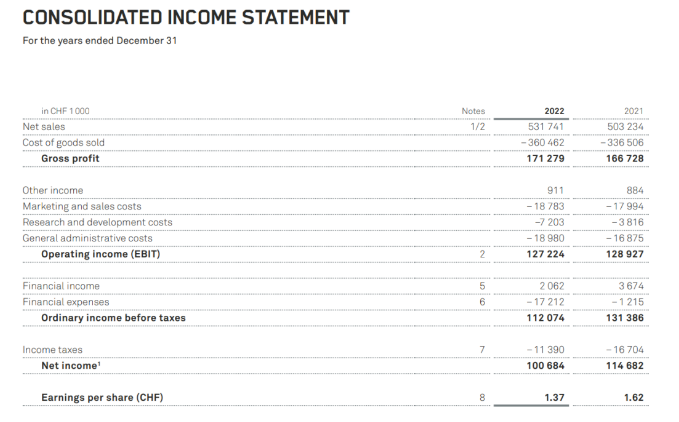679x422 pixels.
Task: Open note 5 for Financial income
Action: coord(481,286)
